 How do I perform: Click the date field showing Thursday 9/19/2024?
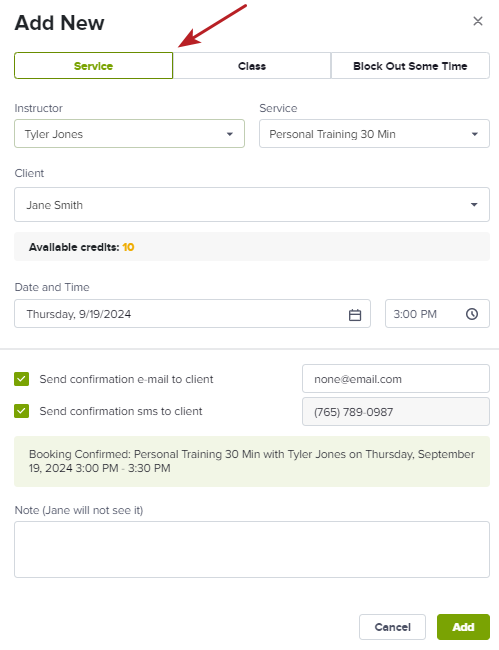[x=192, y=314]
